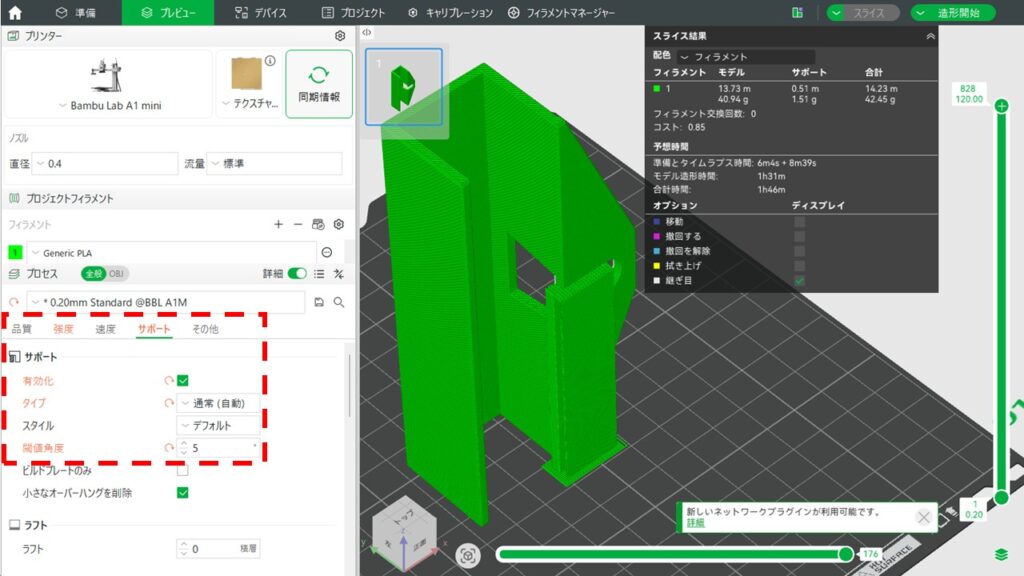Open the layers view icon
1024x576 pixels.
1001,554
